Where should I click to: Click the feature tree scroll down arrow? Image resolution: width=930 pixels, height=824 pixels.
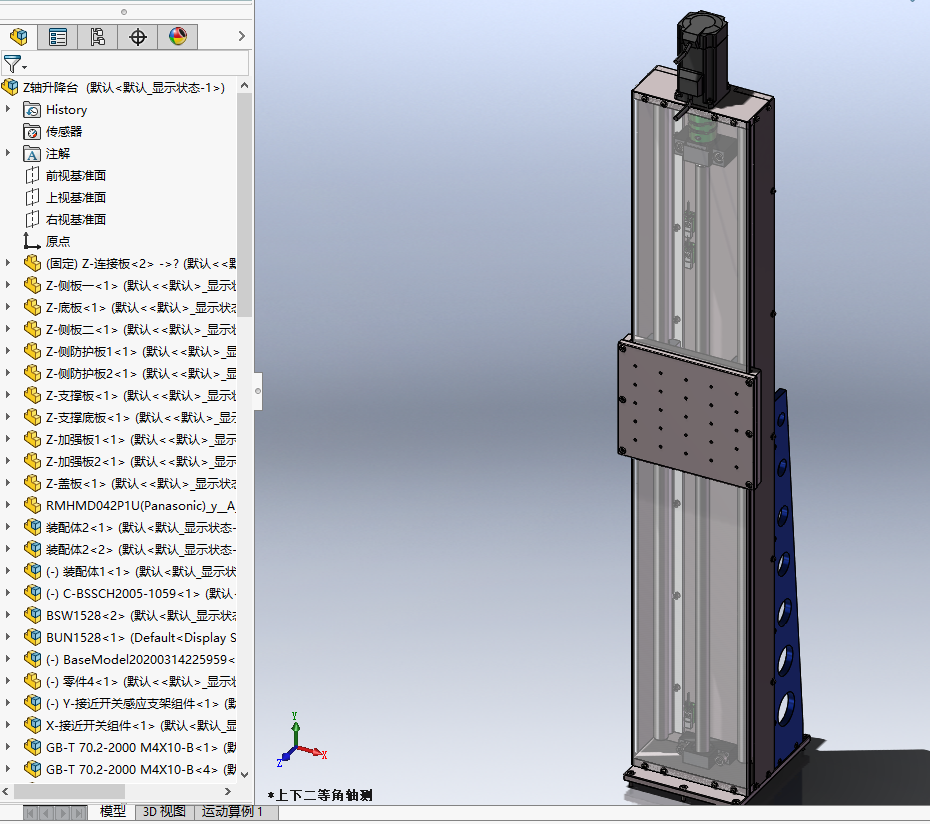[x=244, y=774]
